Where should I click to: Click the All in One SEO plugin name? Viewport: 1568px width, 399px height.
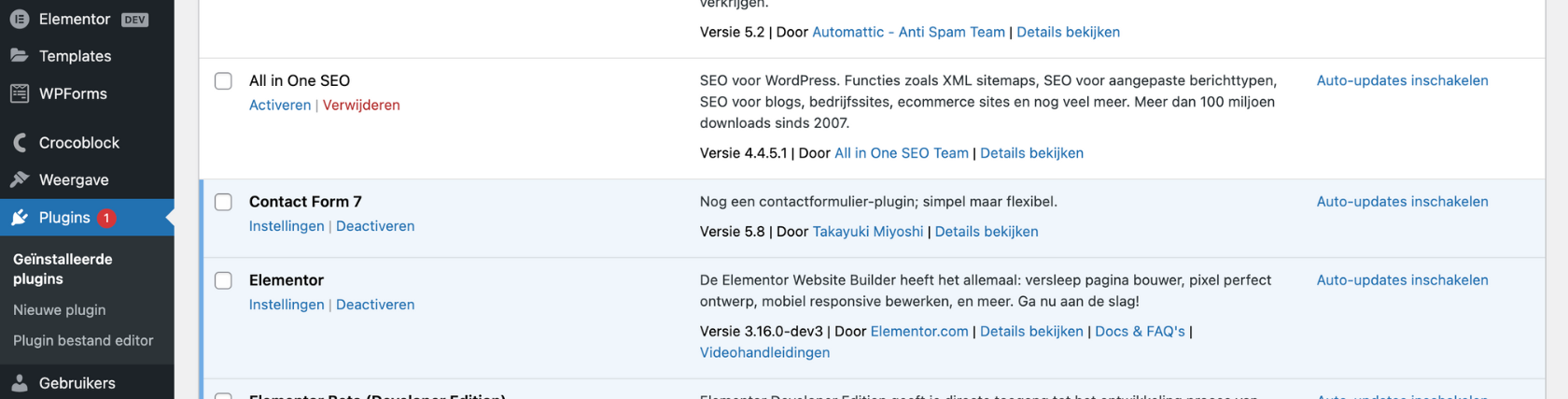click(300, 80)
